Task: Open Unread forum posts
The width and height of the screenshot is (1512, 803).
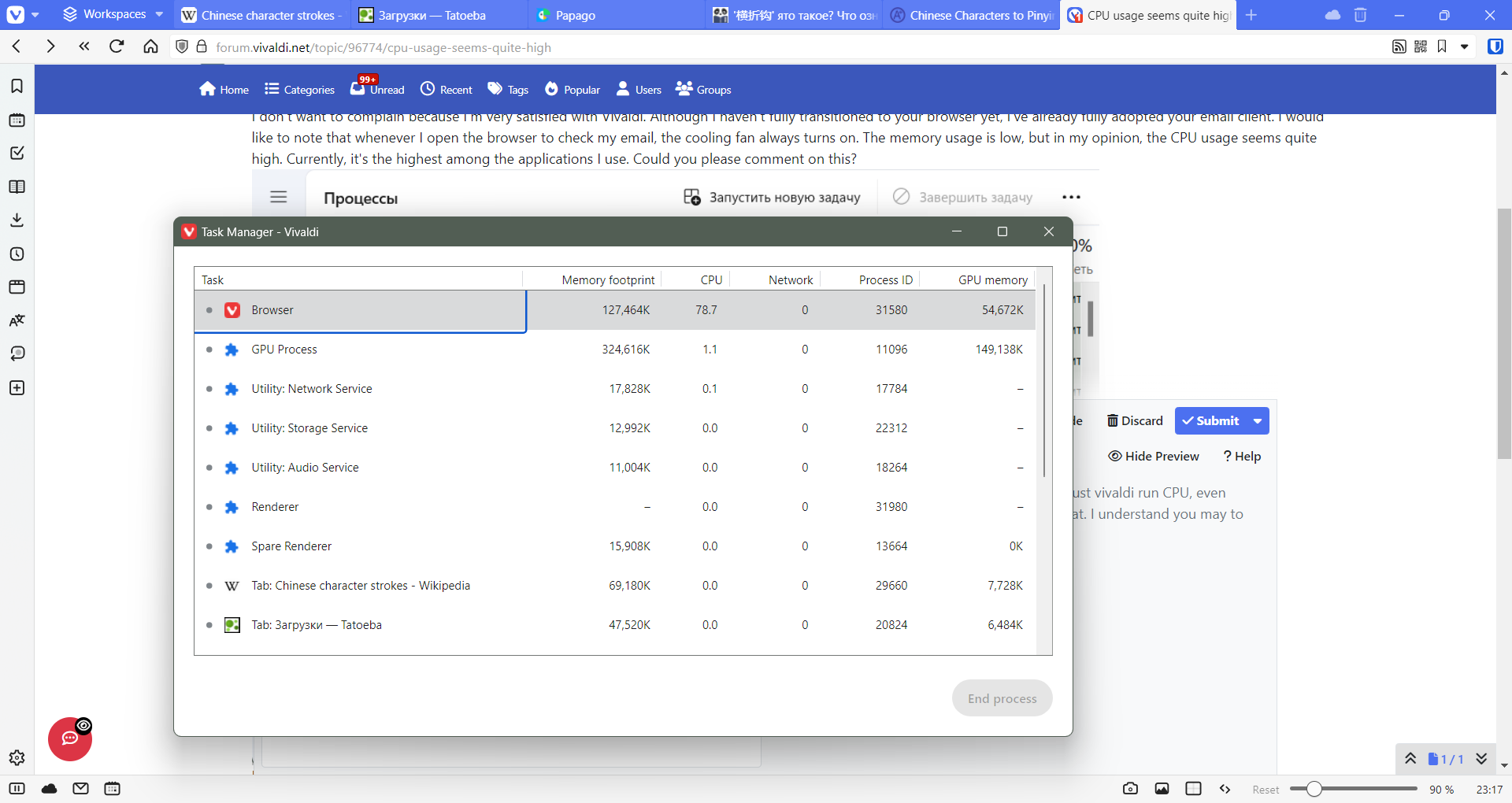Action: pos(377,89)
